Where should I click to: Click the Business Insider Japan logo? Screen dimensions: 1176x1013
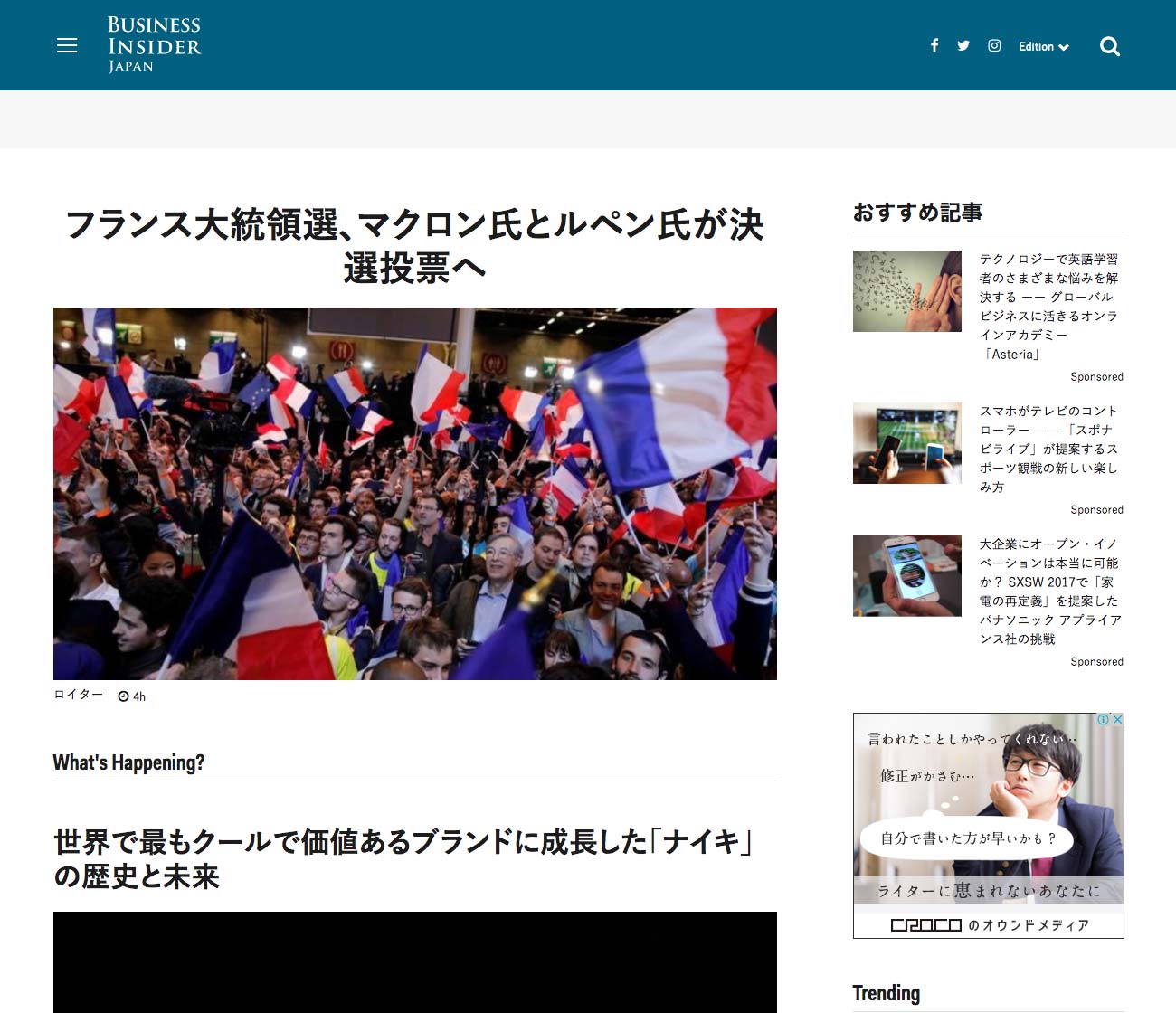pyautogui.click(x=154, y=44)
